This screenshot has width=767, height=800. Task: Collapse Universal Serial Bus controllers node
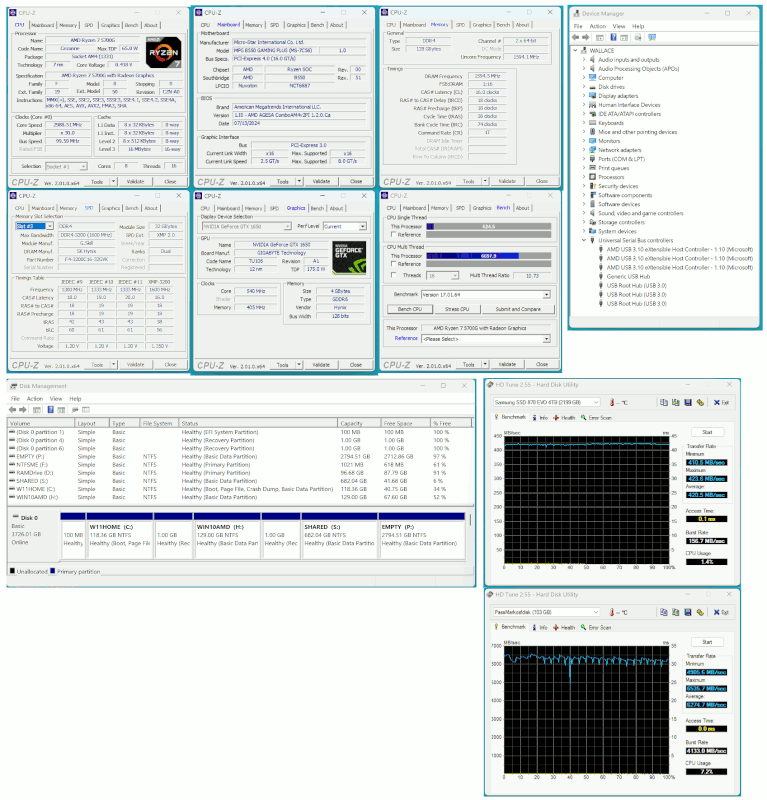584,240
